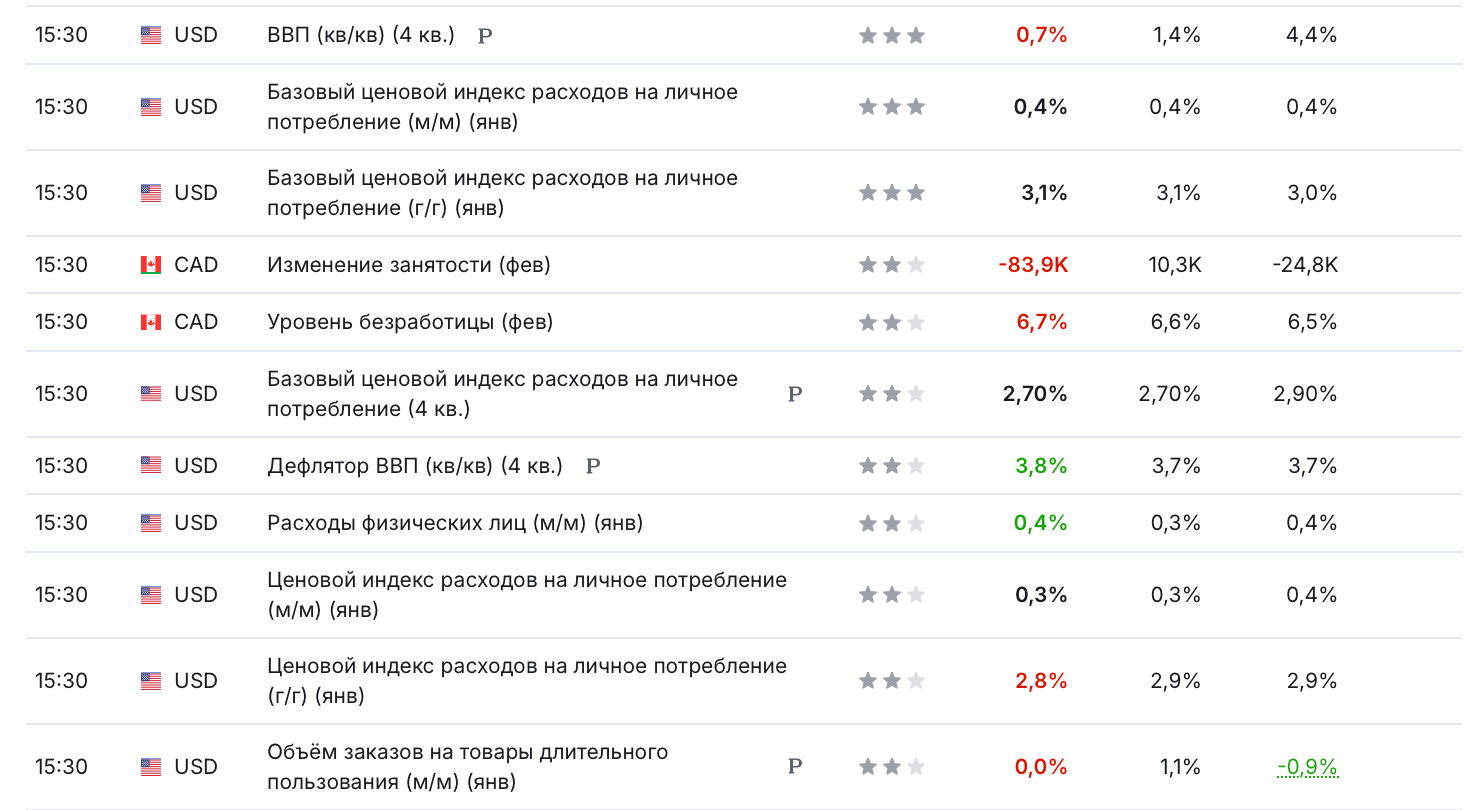Open the ВВП (кв/кв) (4 кв.) event
The width and height of the screenshot is (1482, 810).
tap(361, 35)
